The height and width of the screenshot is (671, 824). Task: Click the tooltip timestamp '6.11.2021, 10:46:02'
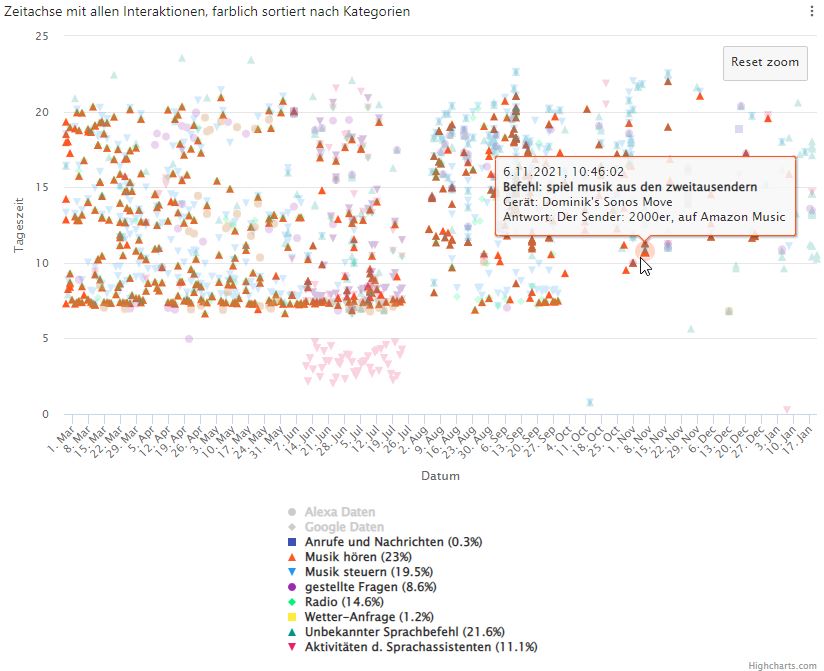pyautogui.click(x=563, y=172)
